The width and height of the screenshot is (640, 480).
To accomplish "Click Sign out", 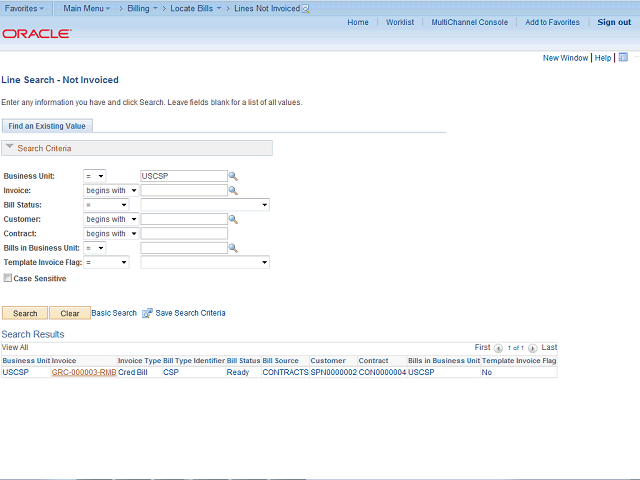I will click(x=614, y=22).
